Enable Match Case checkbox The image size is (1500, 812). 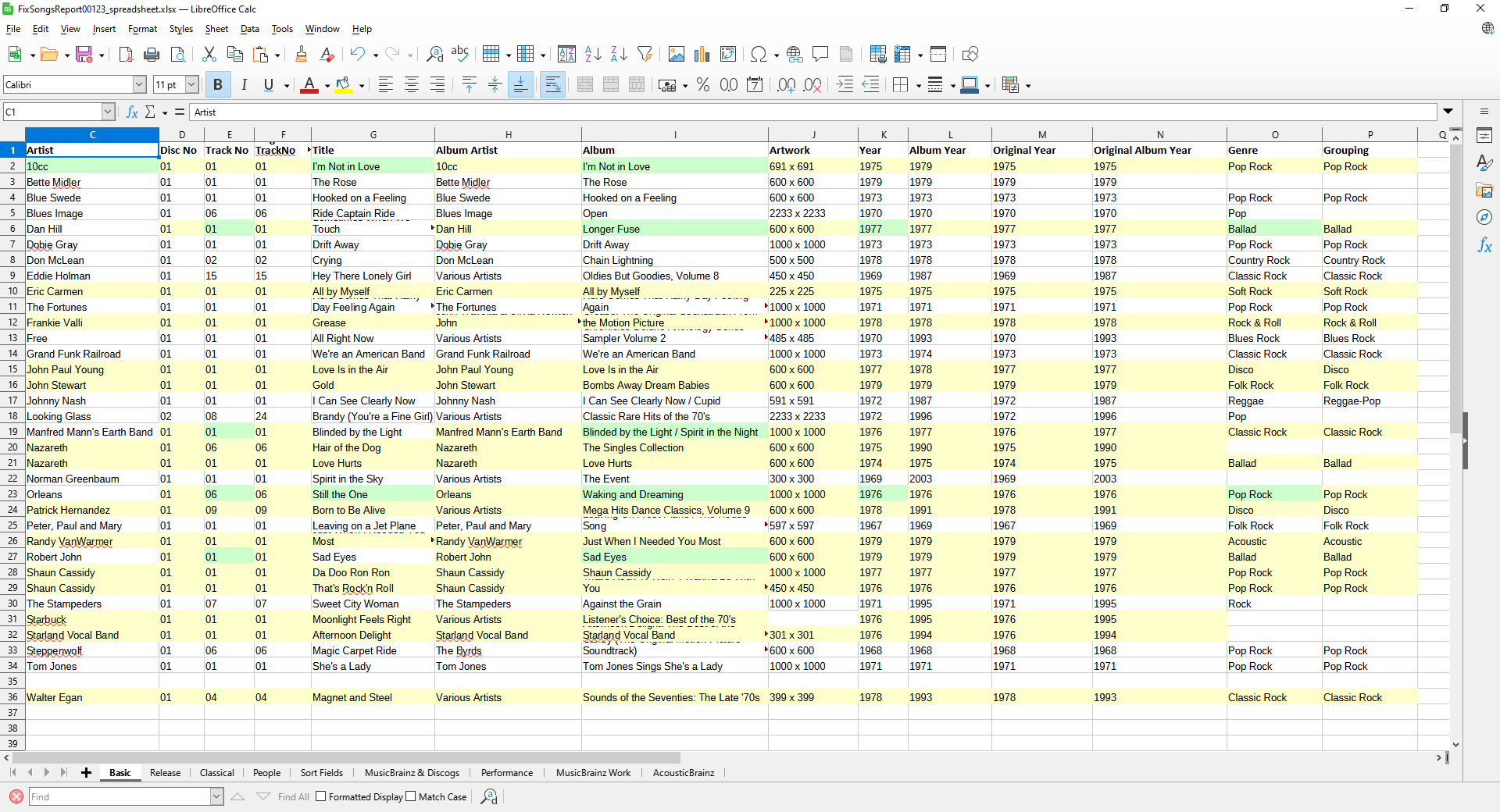click(411, 796)
